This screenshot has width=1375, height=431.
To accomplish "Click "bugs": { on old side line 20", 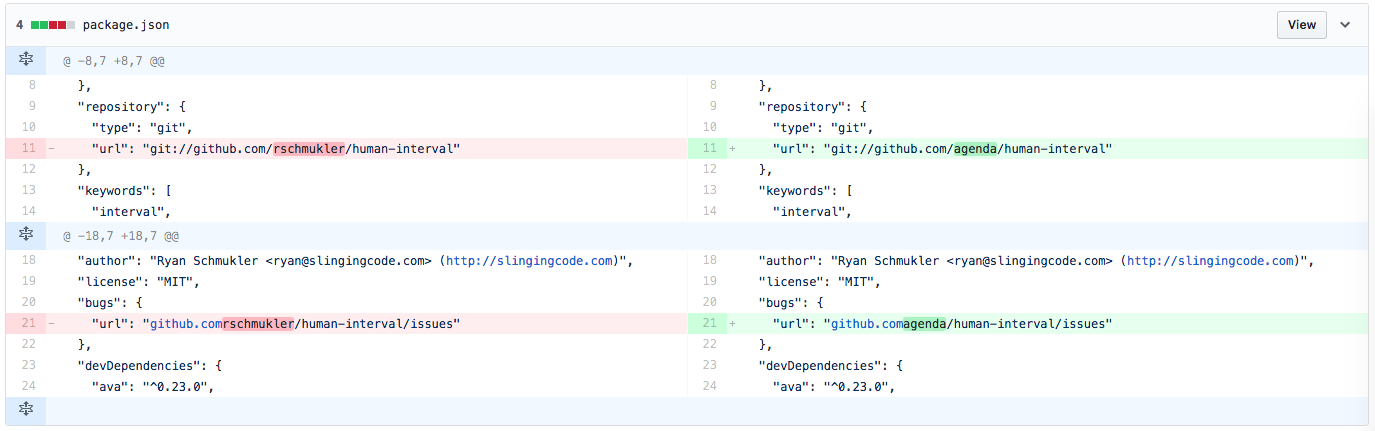I will coord(109,302).
